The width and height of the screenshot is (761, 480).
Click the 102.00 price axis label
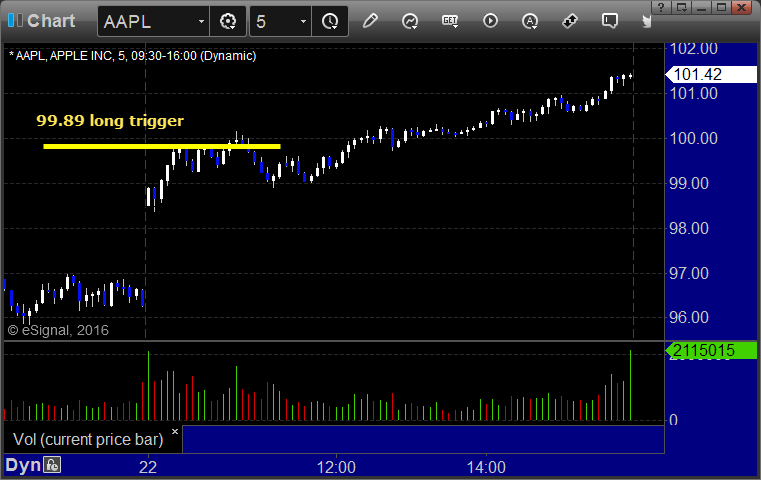(x=694, y=49)
